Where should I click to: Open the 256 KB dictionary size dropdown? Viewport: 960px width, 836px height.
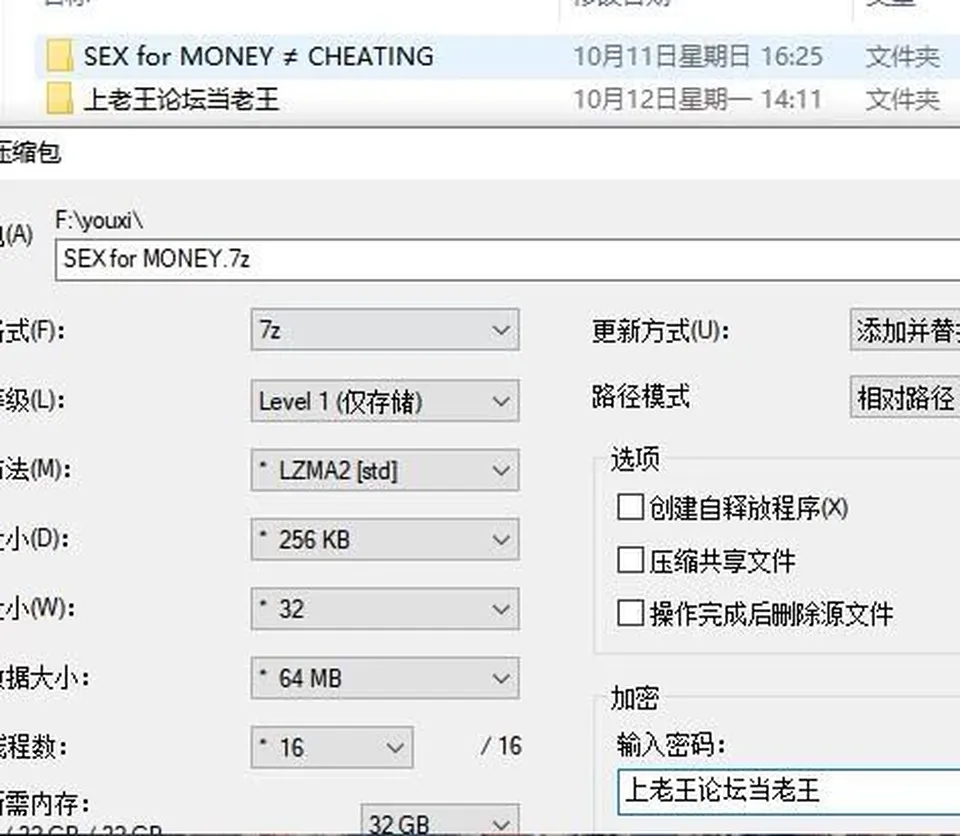[385, 540]
